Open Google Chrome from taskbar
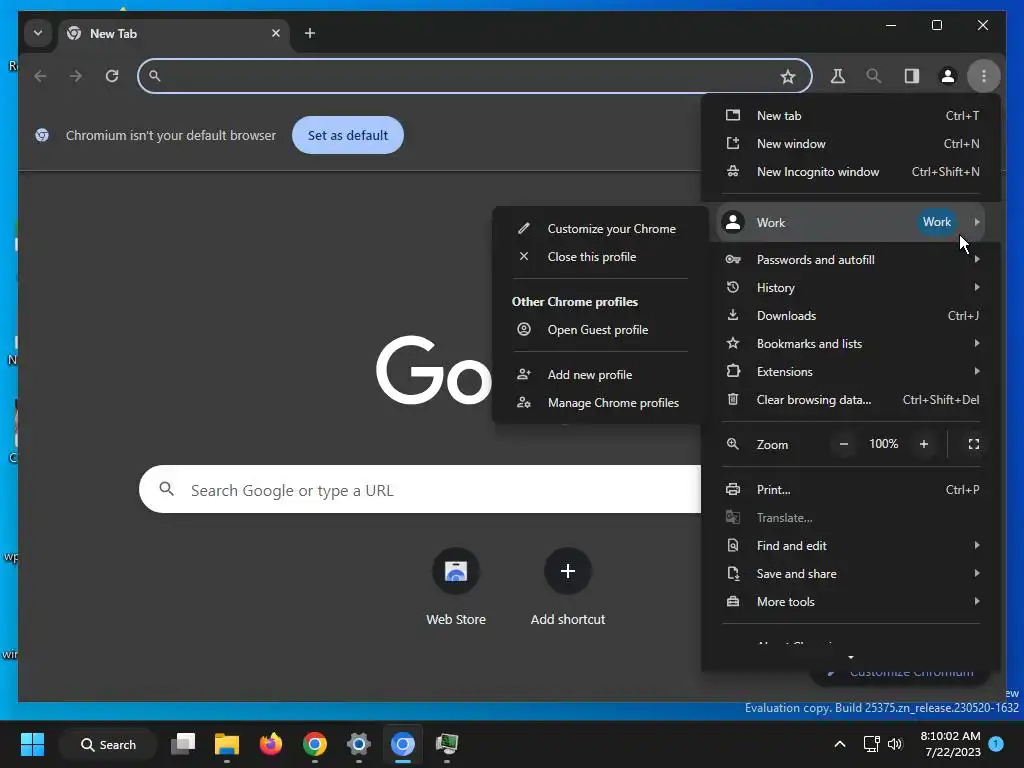Viewport: 1024px width, 768px height. [314, 744]
